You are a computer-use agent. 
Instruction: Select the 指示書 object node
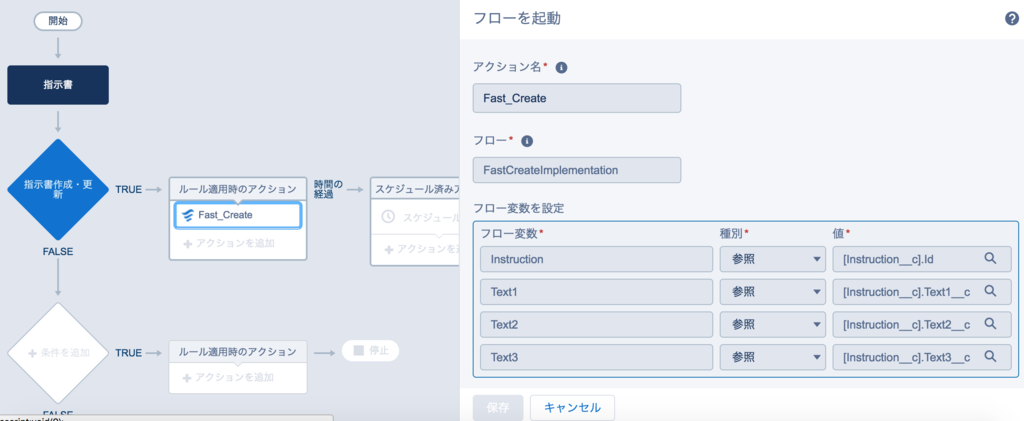[58, 85]
